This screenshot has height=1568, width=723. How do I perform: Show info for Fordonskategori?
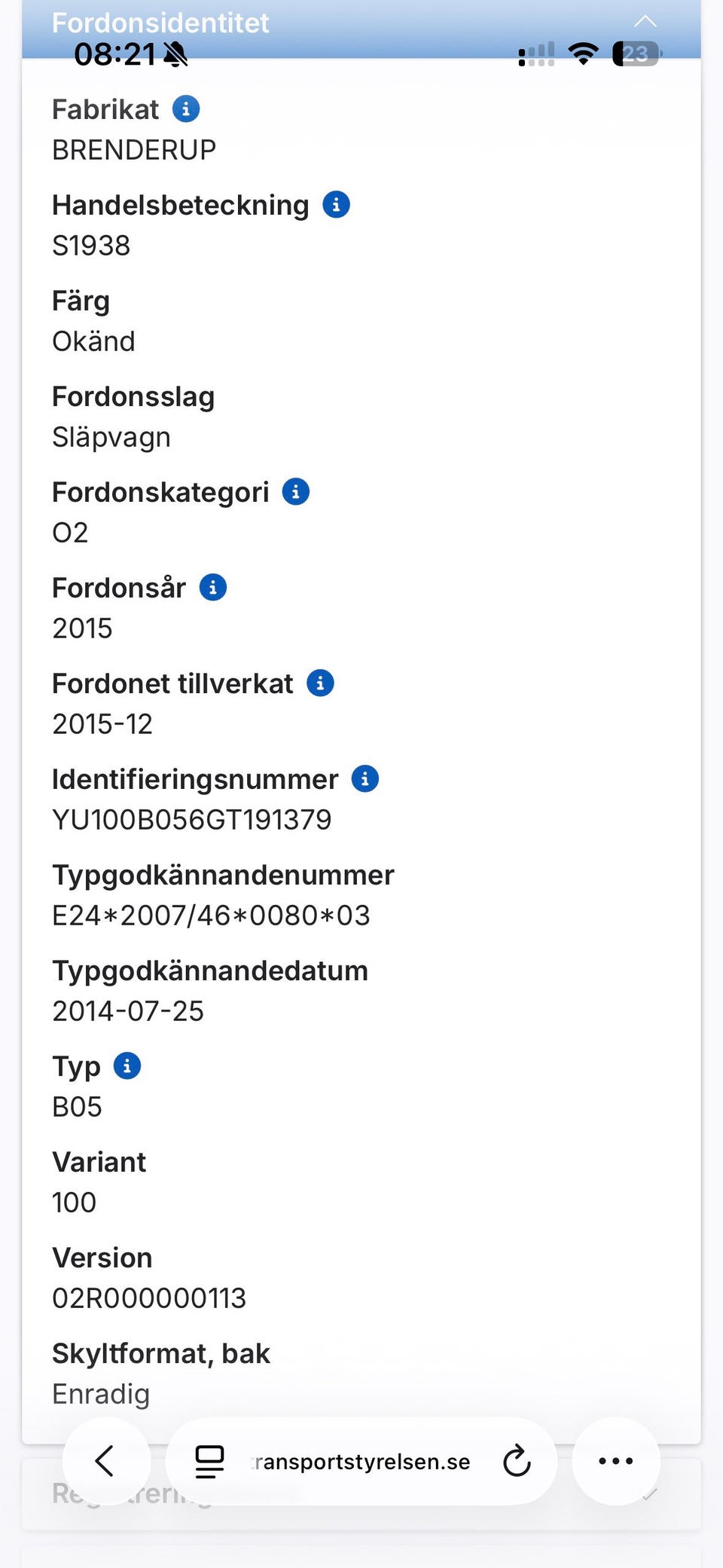(295, 492)
